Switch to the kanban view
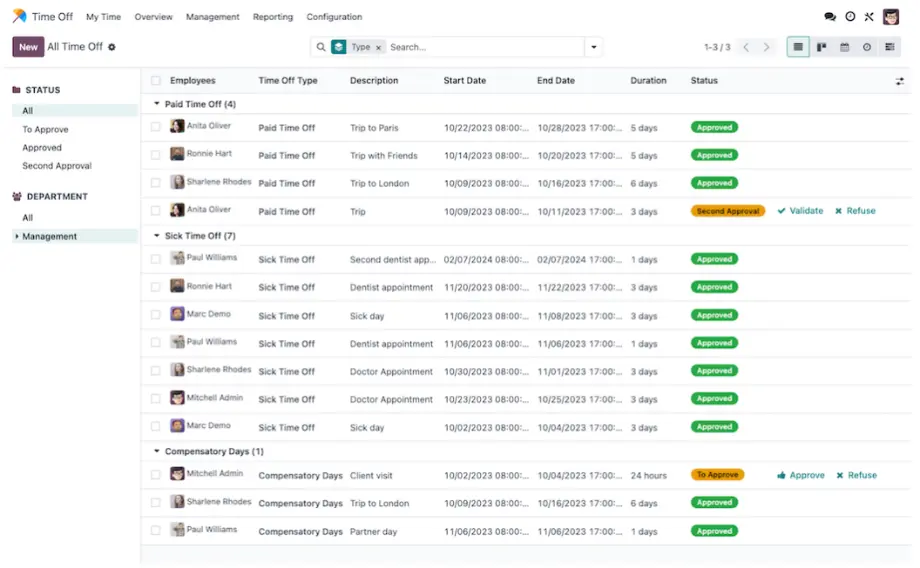The width and height of the screenshot is (920, 568). 821,47
